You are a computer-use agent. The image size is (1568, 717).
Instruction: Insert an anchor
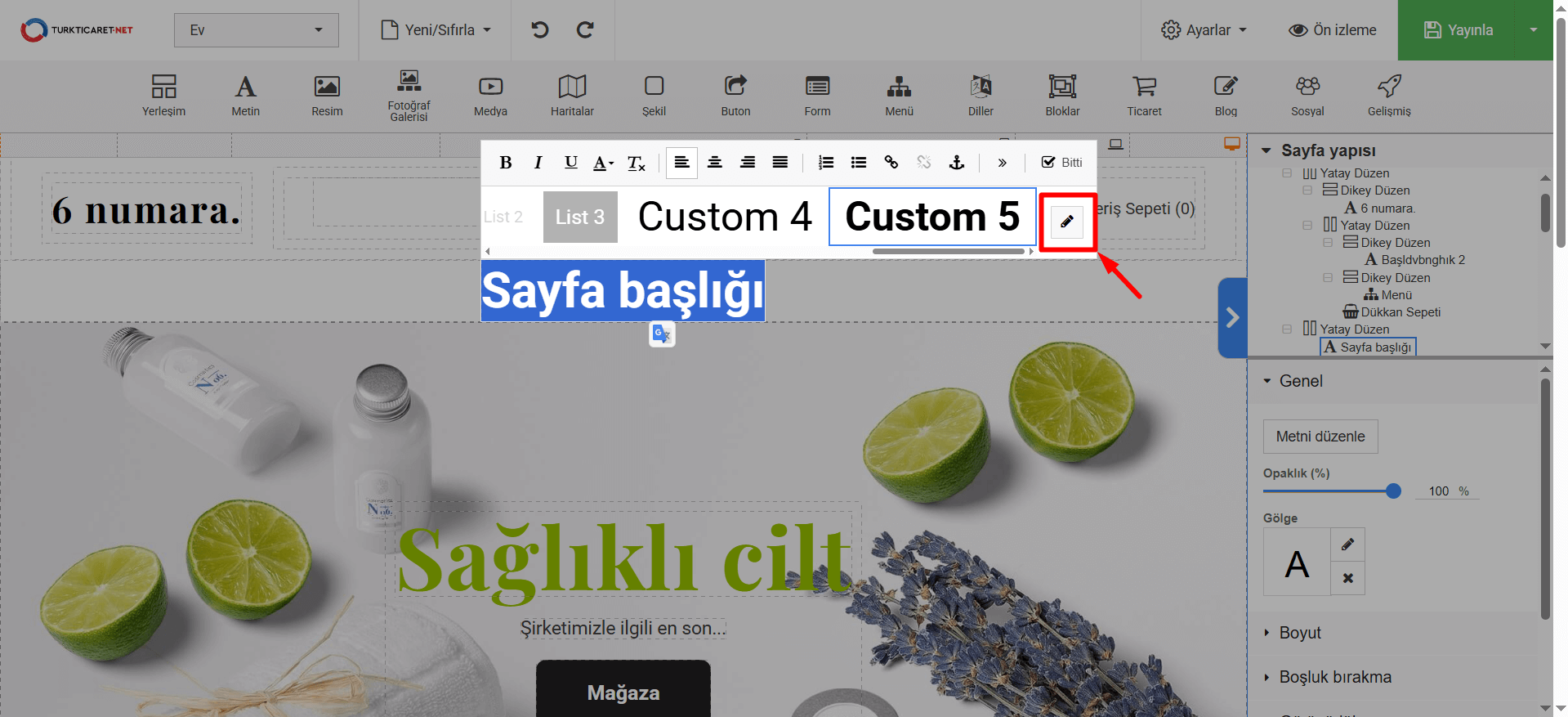pyautogui.click(x=957, y=163)
